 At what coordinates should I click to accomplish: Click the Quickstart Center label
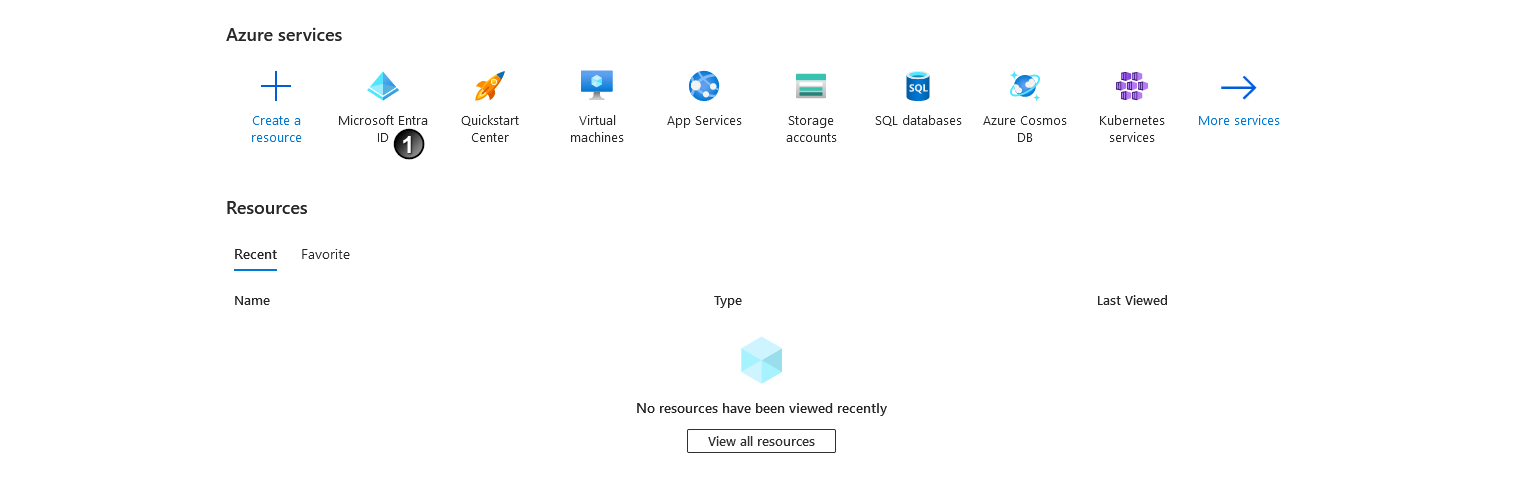[490, 129]
